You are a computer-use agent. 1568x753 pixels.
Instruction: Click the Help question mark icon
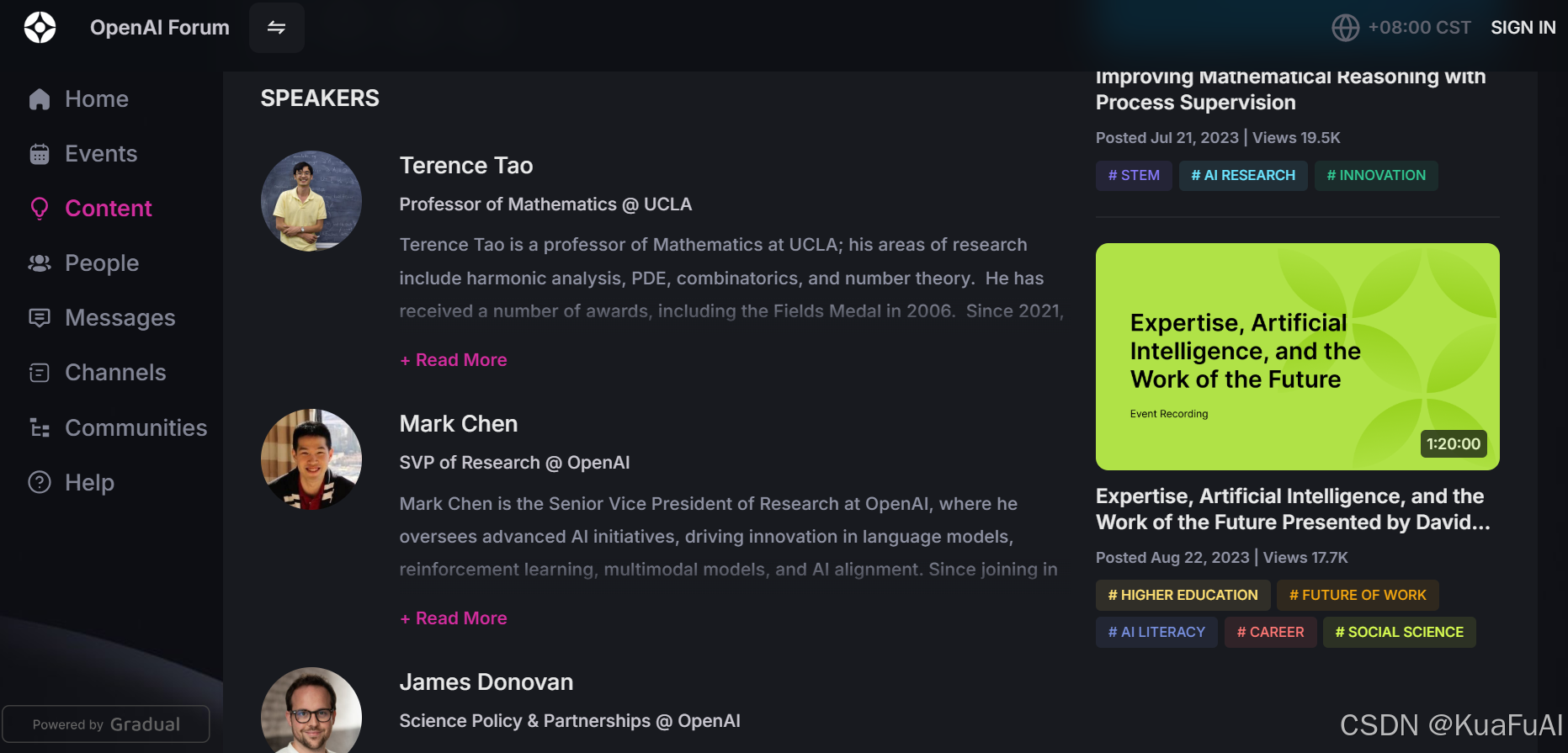pyautogui.click(x=40, y=482)
